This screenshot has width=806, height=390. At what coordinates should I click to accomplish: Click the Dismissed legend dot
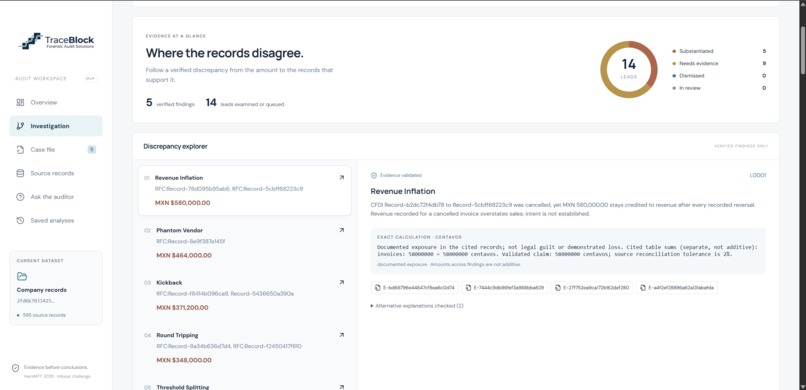[674, 76]
